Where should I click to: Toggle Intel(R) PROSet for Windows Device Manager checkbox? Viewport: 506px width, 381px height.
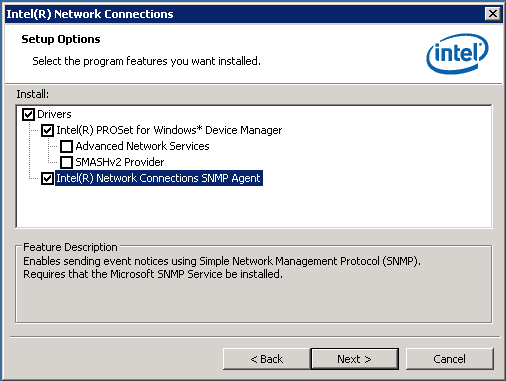(x=47, y=130)
